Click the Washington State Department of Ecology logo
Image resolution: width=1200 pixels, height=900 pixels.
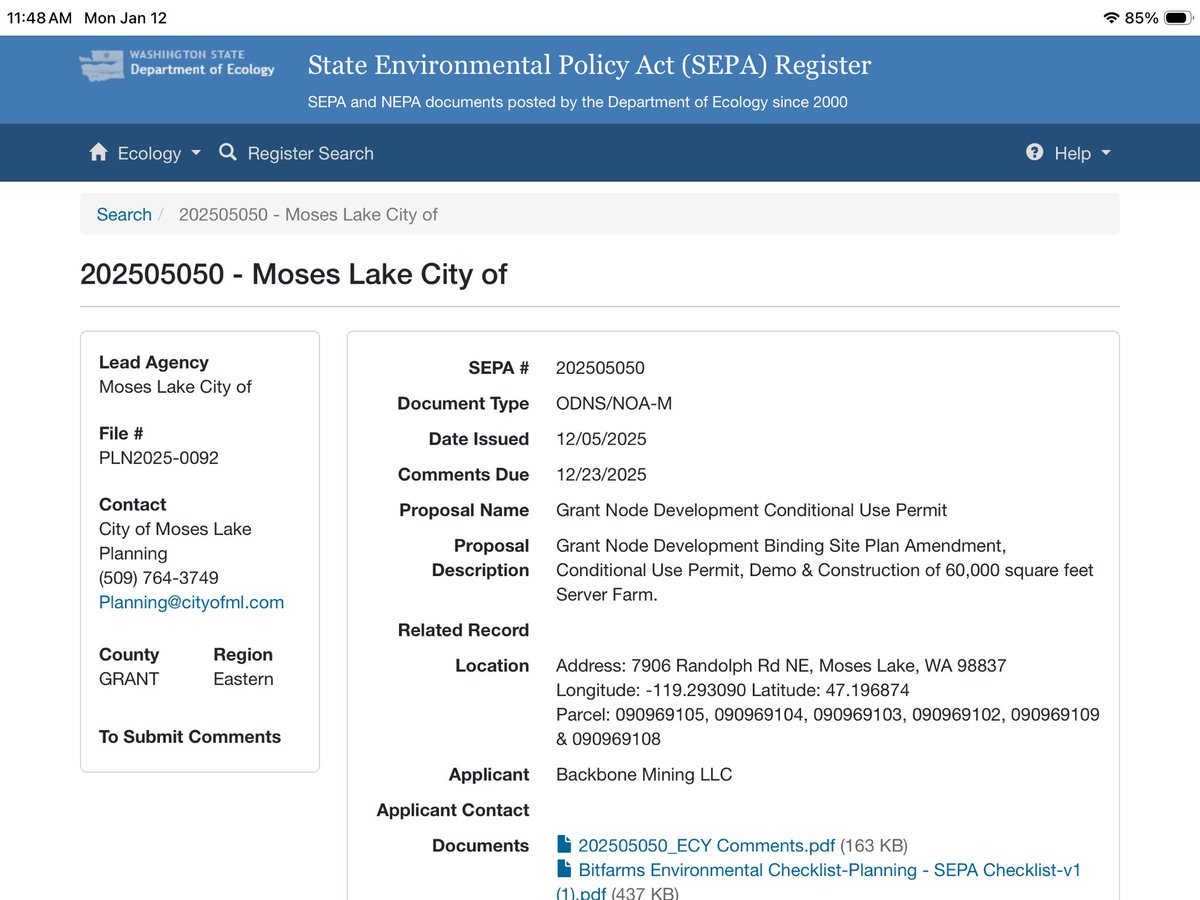coord(177,64)
